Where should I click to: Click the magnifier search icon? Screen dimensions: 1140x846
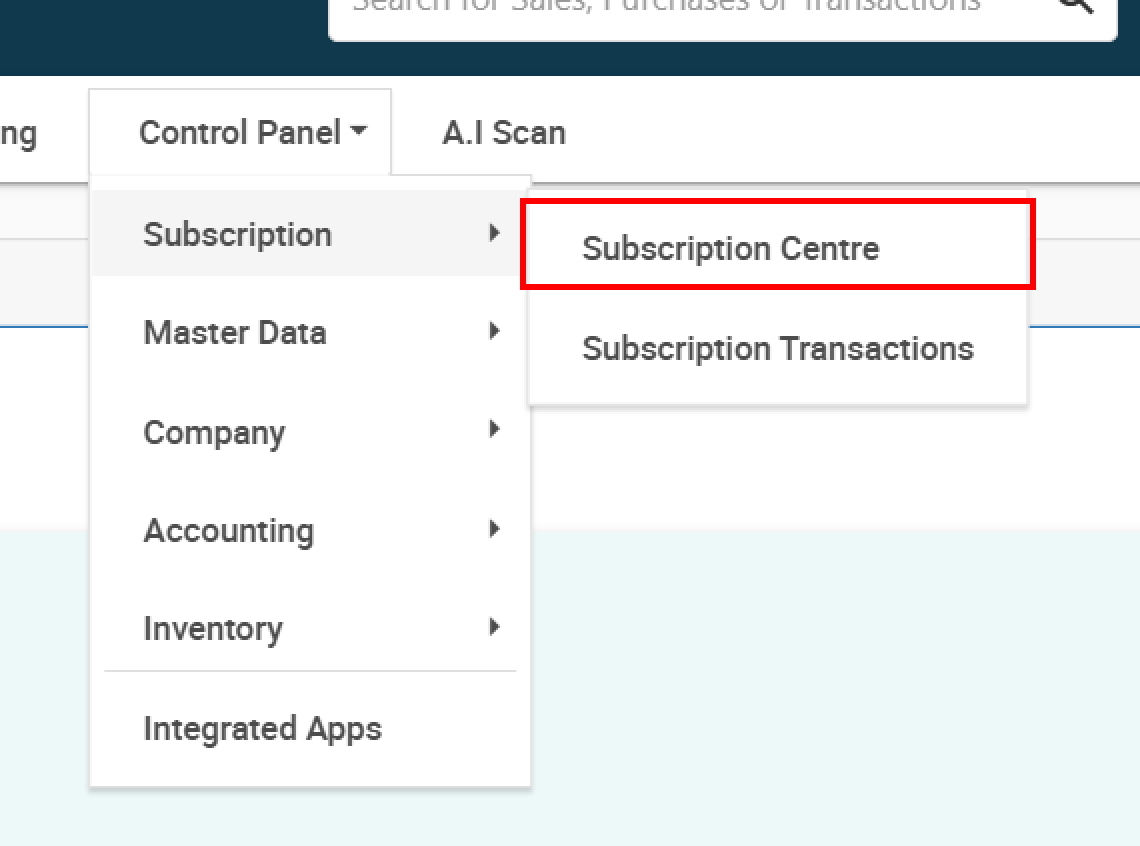tap(1077, 6)
